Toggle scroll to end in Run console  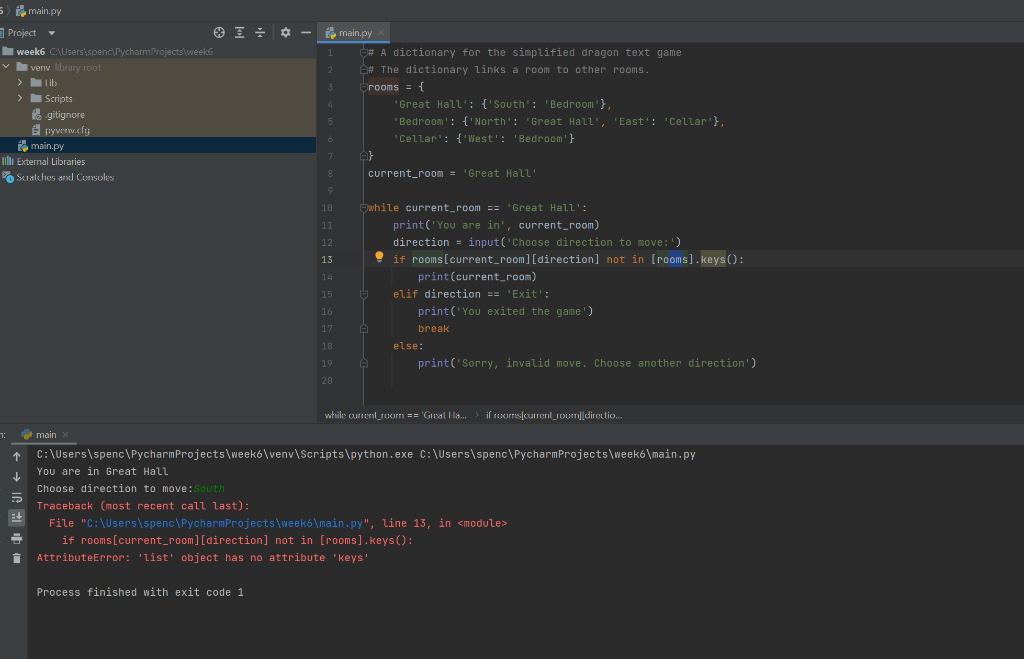point(16,517)
